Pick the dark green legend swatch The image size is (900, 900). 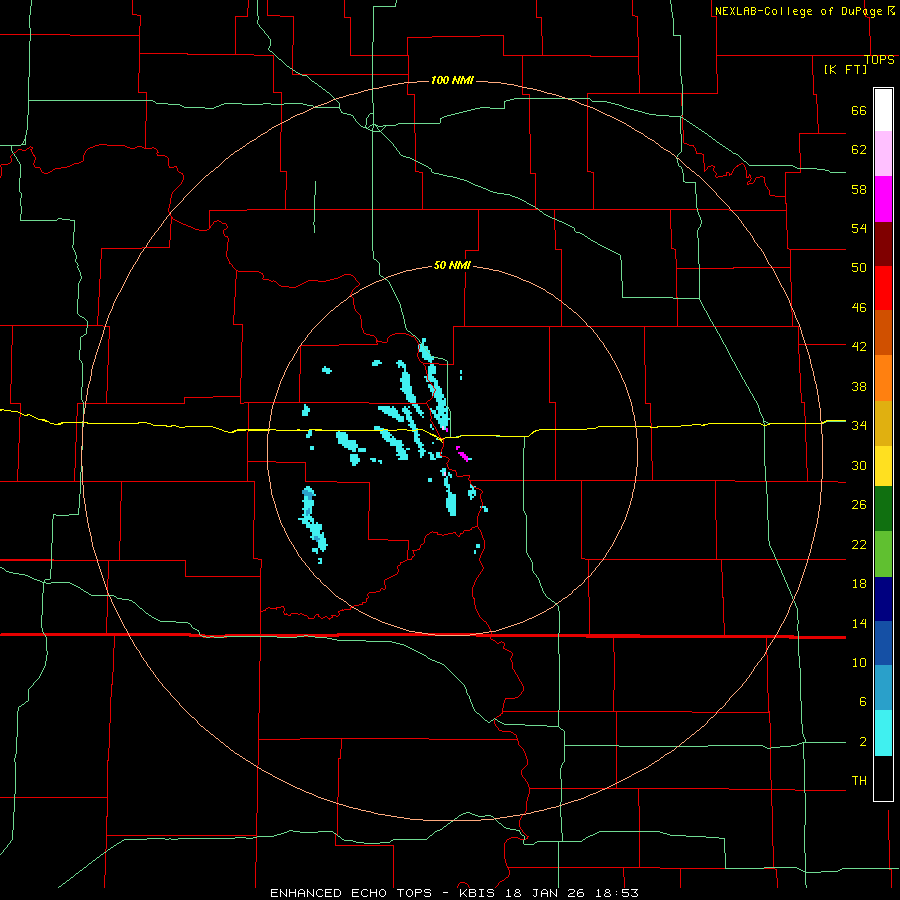tap(883, 509)
